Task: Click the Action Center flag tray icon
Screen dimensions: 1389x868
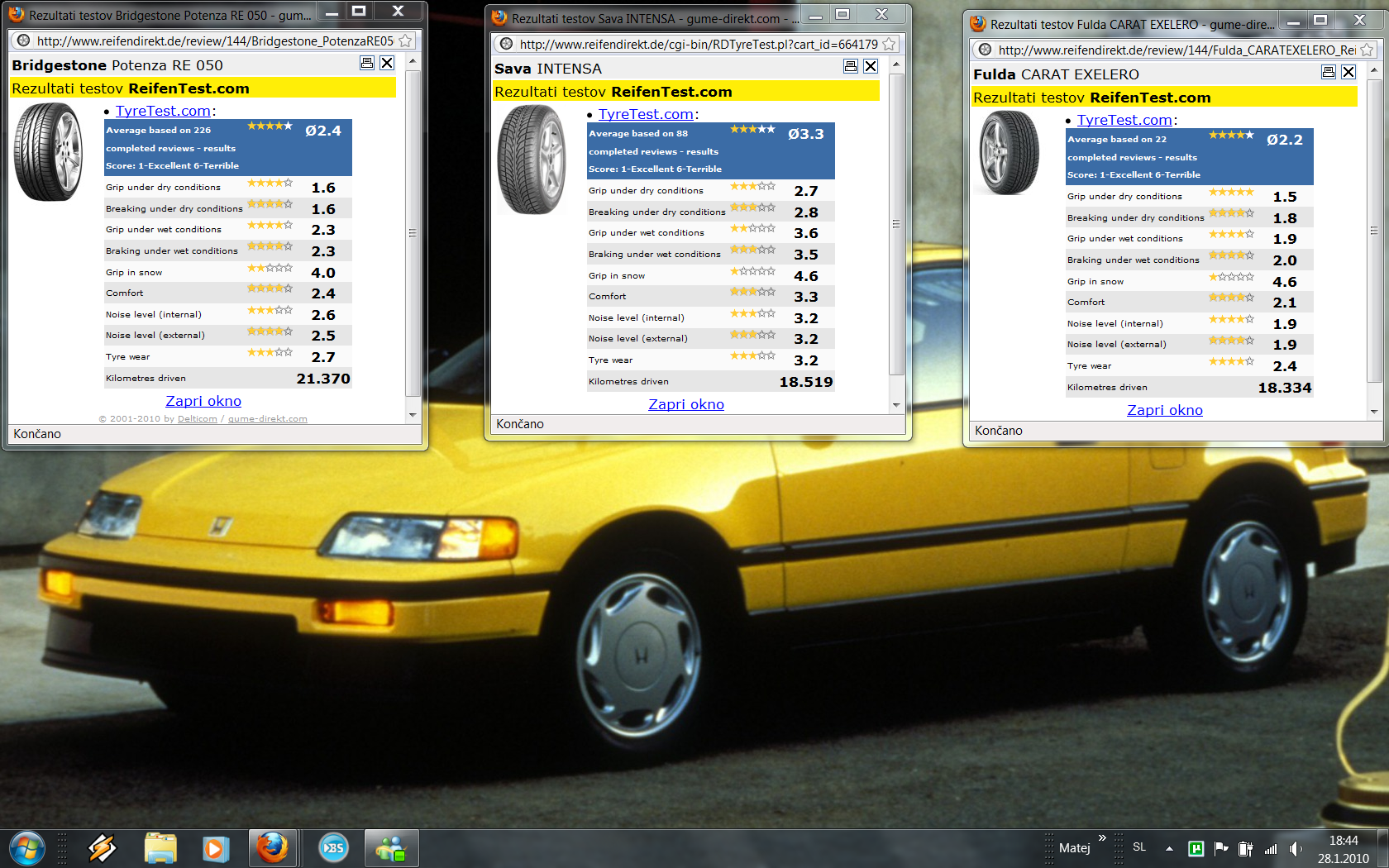Action: click(1221, 848)
